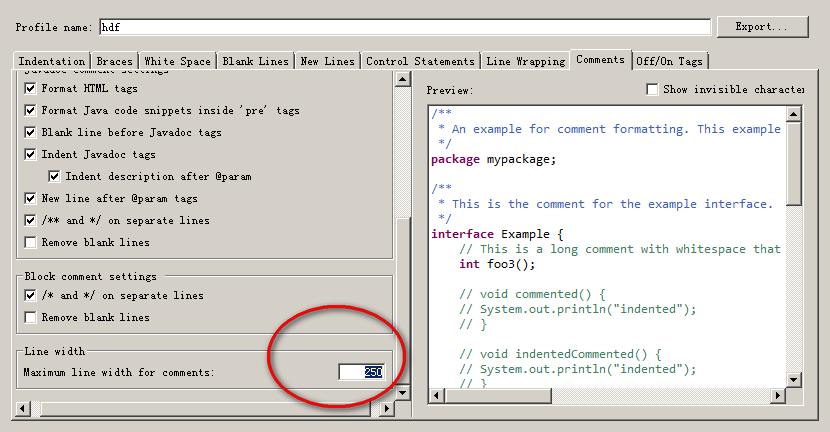
Task: Toggle Format HTML tags checkbox
Action: 30,89
